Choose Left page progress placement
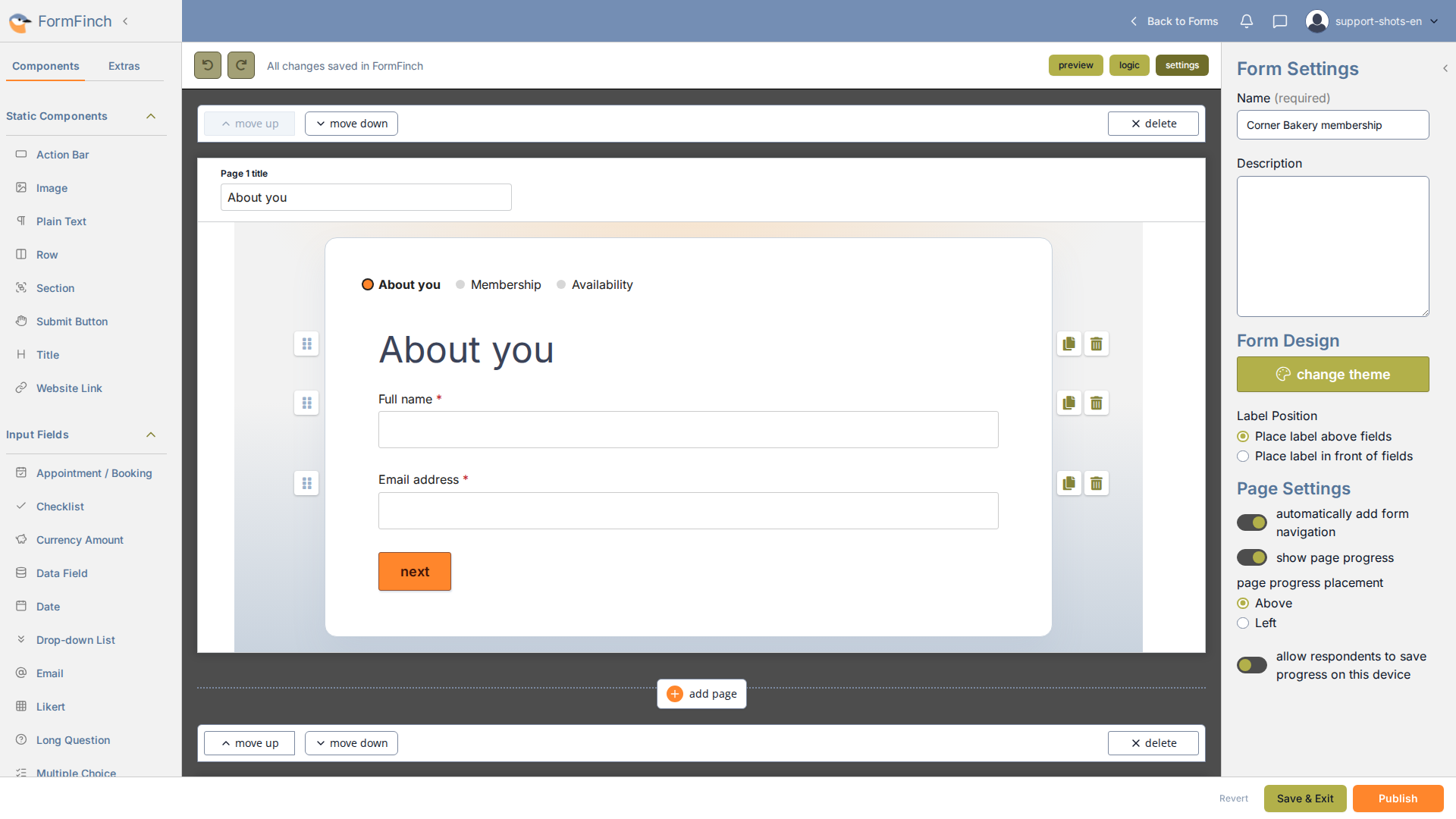The height and width of the screenshot is (819, 1456). pyautogui.click(x=1243, y=623)
